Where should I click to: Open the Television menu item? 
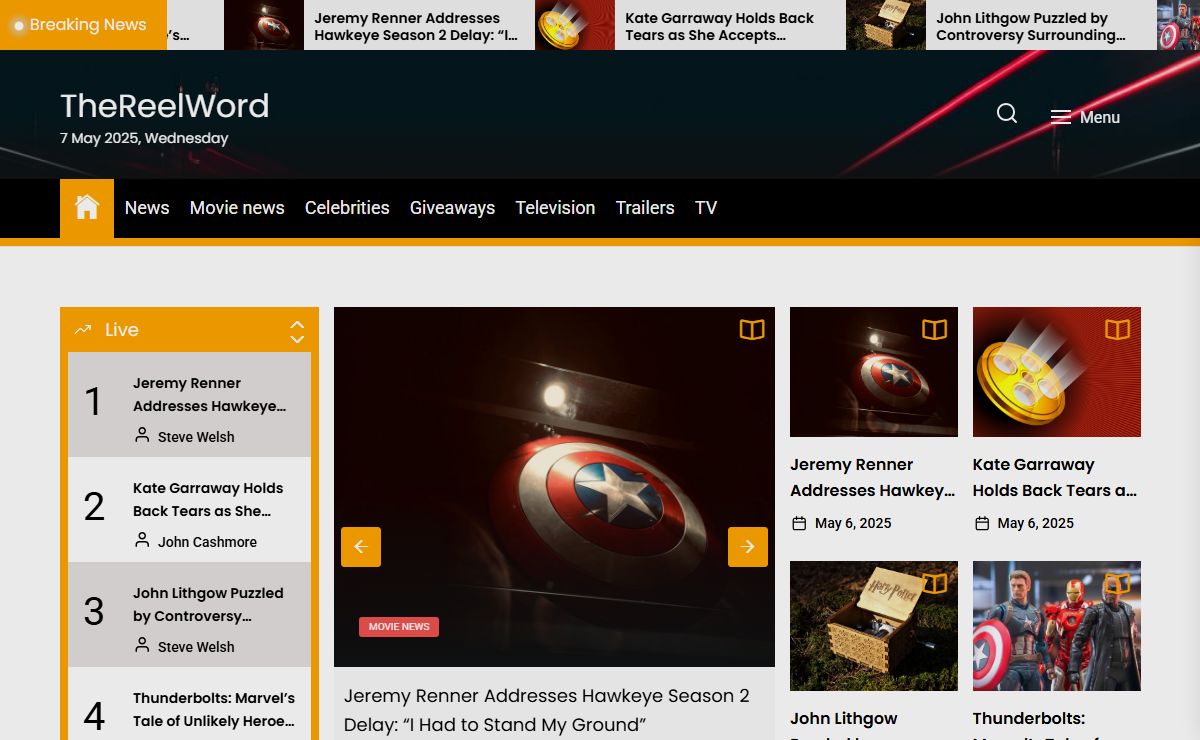pyautogui.click(x=555, y=208)
